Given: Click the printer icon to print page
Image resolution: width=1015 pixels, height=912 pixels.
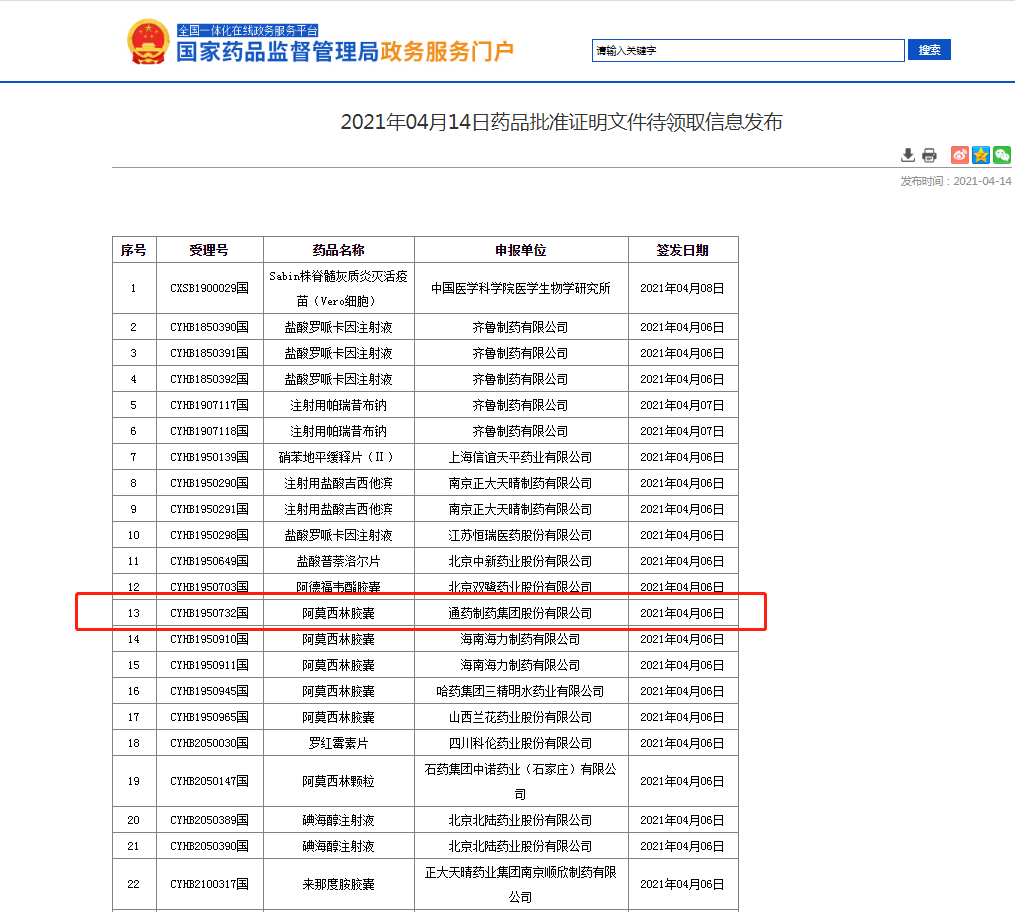Looking at the screenshot, I should (x=929, y=155).
